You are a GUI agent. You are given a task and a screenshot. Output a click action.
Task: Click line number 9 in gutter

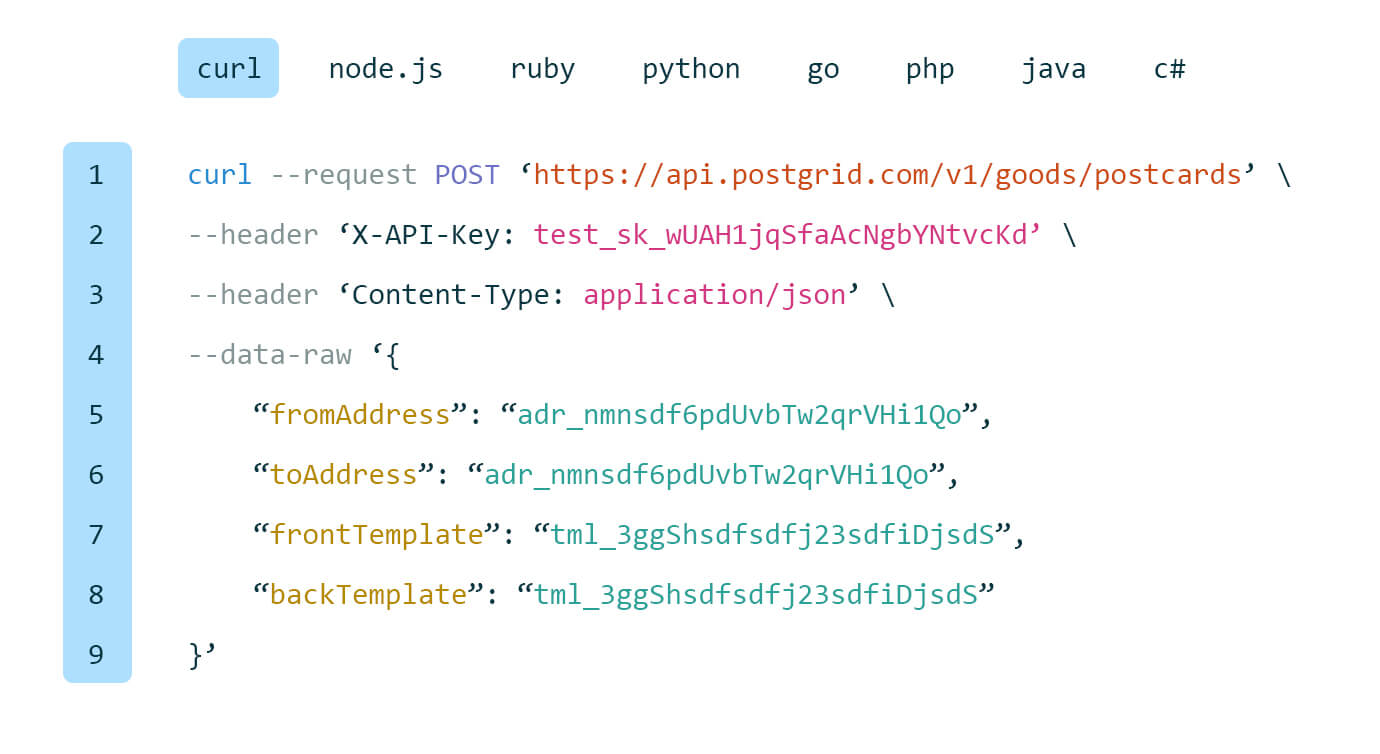[x=96, y=654]
